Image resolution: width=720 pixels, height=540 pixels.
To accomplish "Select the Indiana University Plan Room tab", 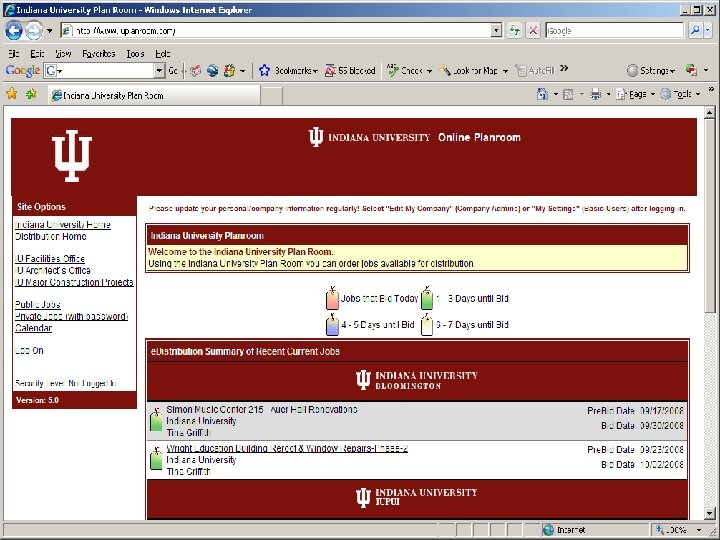I will click(x=154, y=96).
